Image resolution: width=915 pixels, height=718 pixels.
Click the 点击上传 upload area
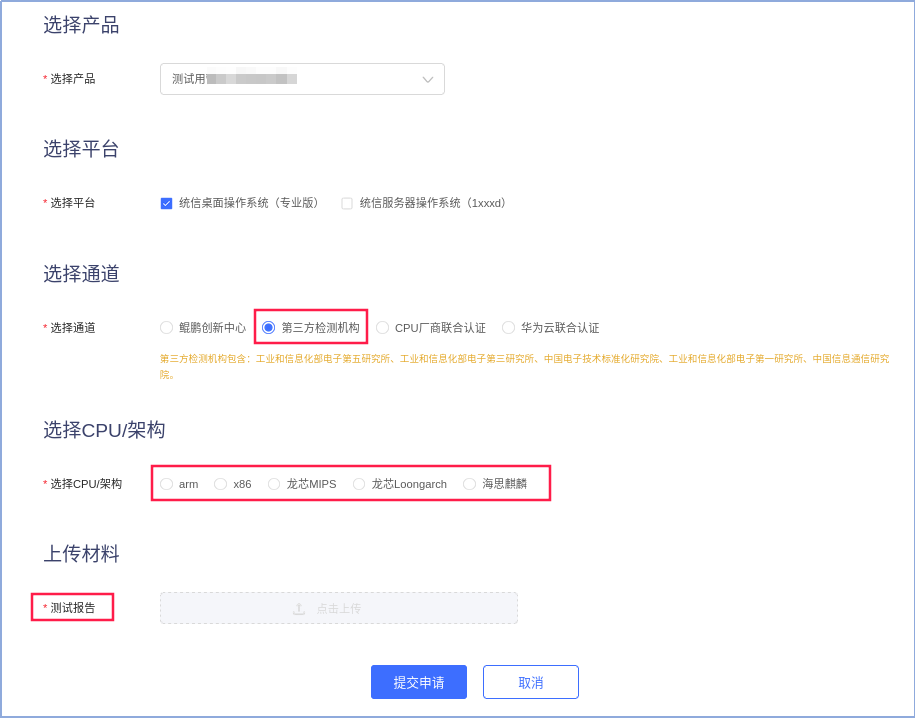[x=338, y=608]
